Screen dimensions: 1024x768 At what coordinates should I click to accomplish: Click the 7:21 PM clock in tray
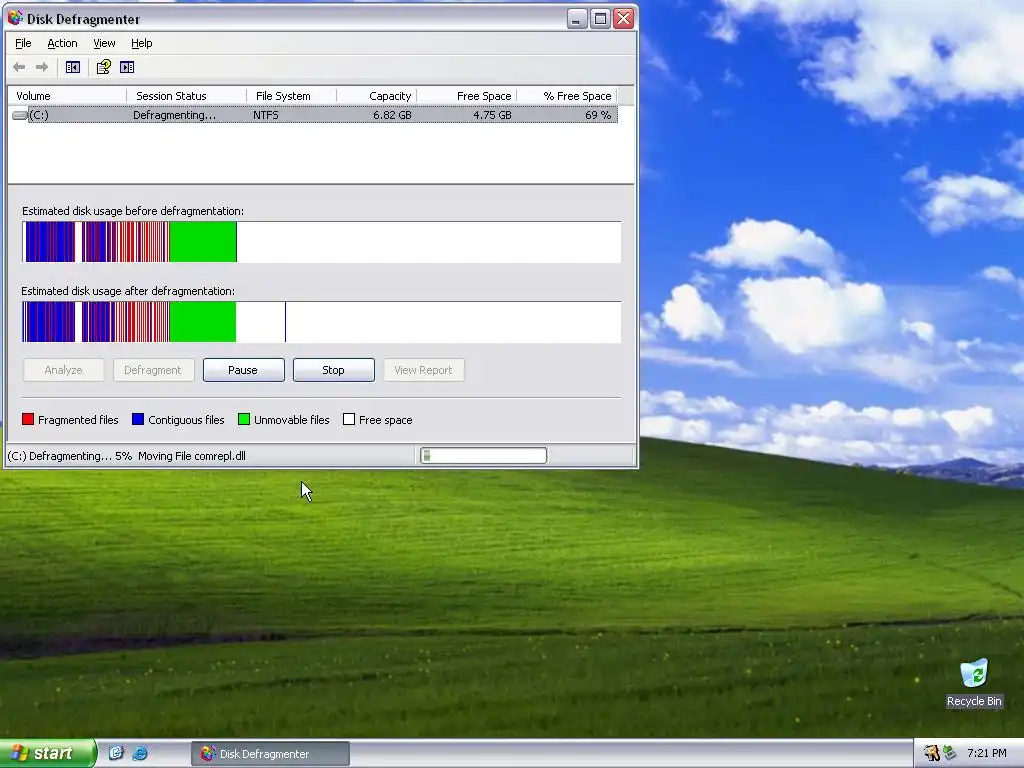[987, 753]
